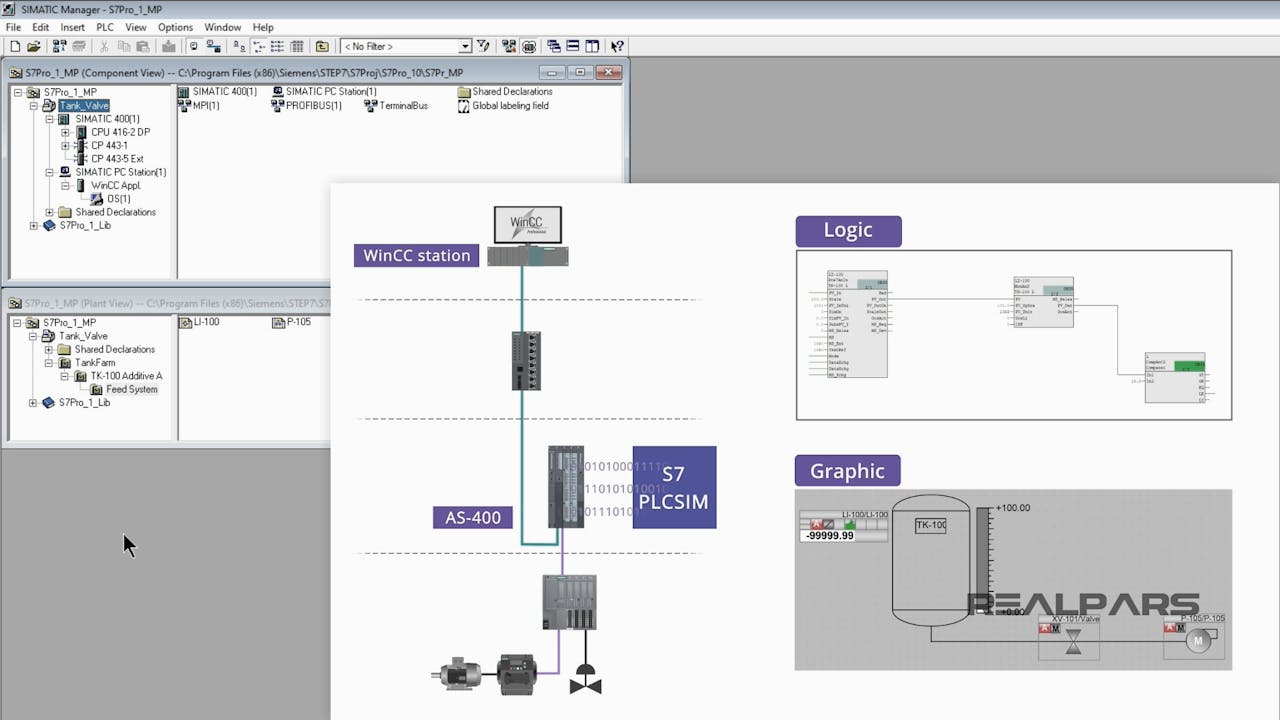1280x720 pixels.
Task: Open the No Filter dropdown list
Action: pos(467,46)
